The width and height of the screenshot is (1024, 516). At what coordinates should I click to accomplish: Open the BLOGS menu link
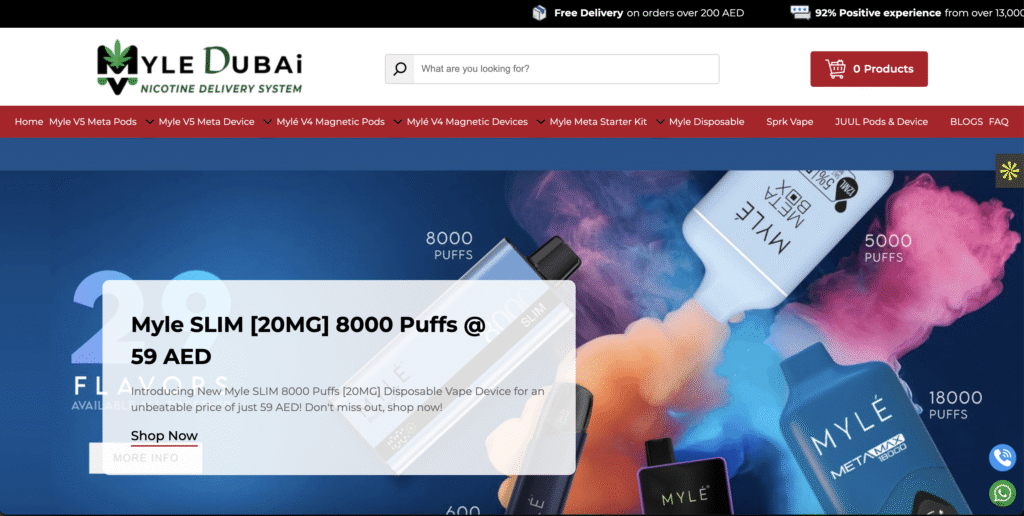[966, 122]
